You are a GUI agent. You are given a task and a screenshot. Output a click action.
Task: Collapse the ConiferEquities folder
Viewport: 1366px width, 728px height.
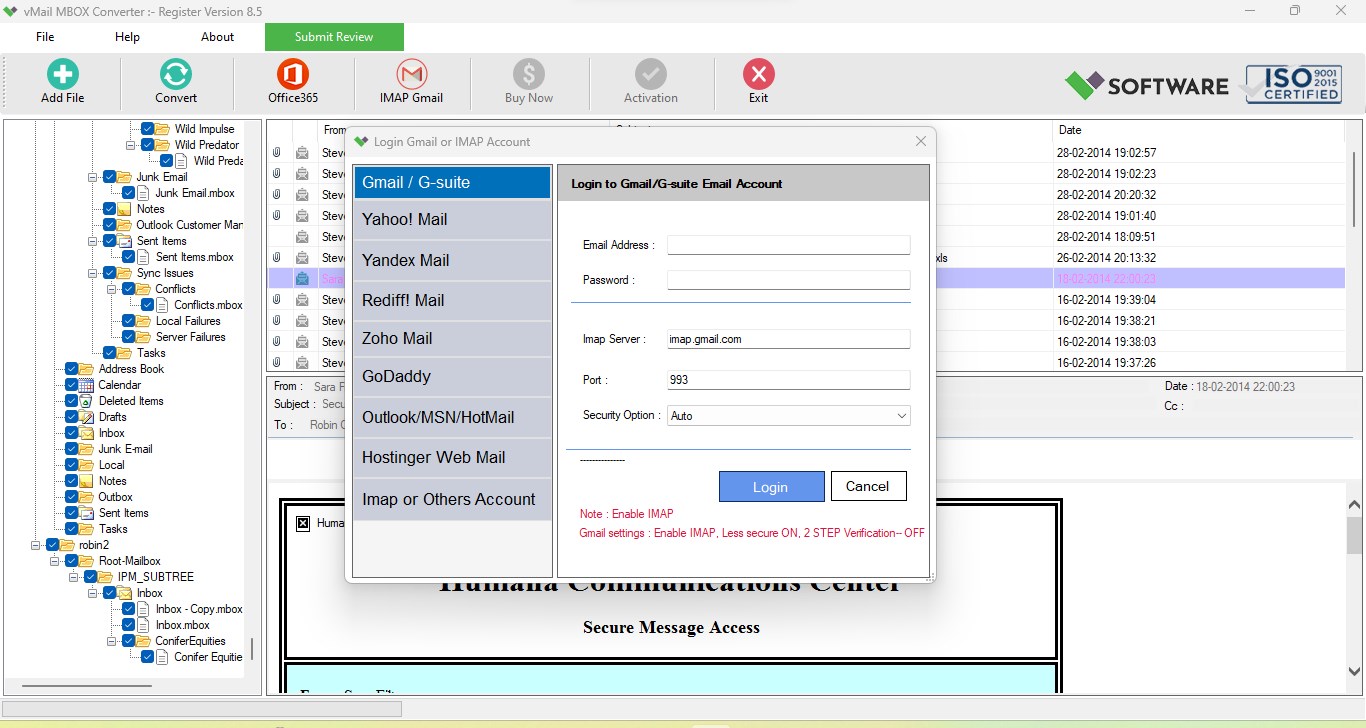(112, 641)
